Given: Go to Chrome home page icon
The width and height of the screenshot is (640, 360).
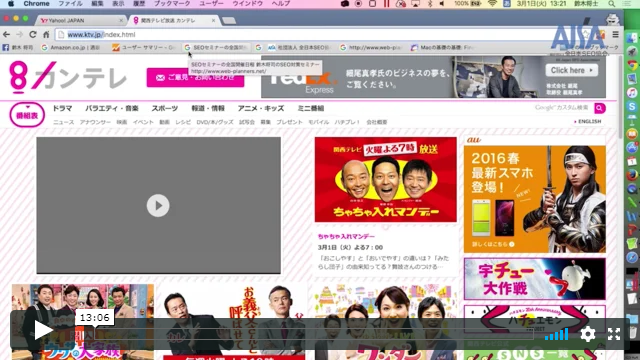Looking at the screenshot, I should tap(46, 35).
